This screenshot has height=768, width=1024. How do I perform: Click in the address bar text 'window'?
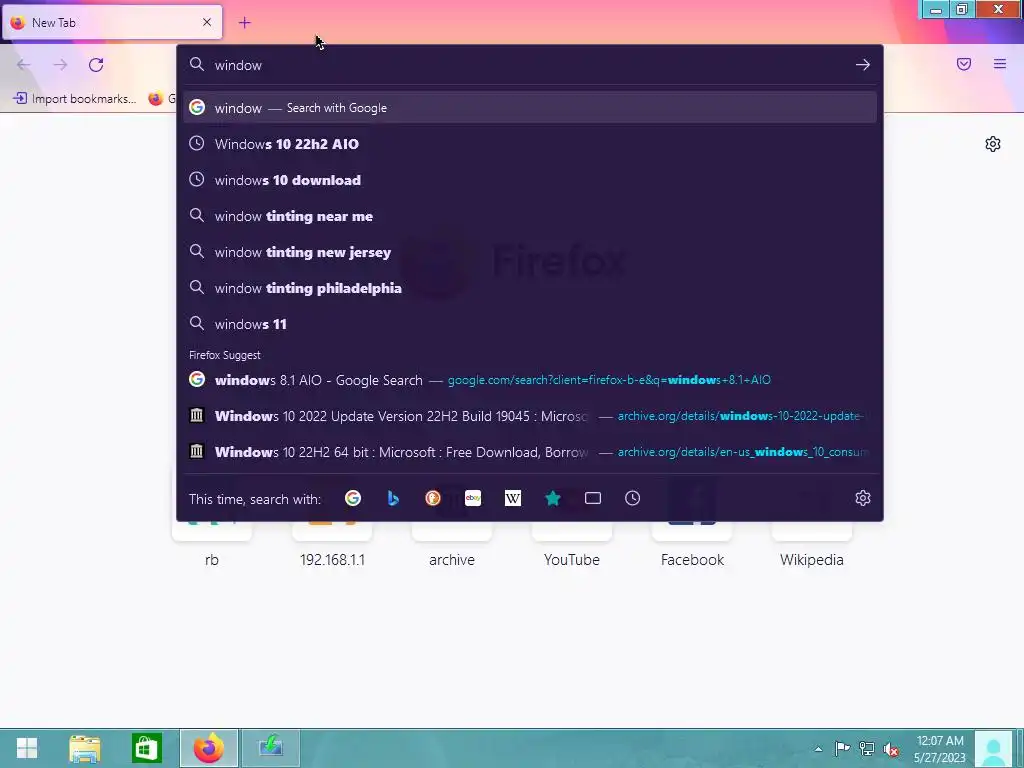click(238, 65)
